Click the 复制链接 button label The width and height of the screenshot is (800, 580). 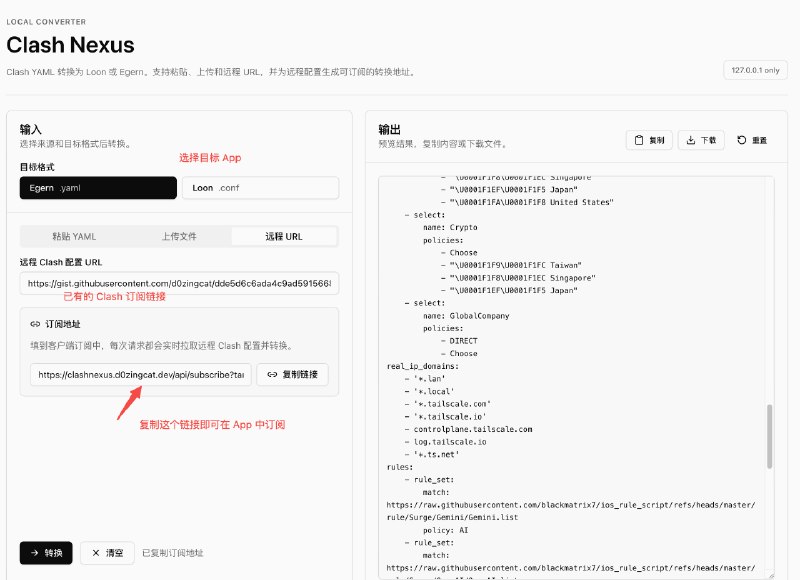(x=300, y=374)
